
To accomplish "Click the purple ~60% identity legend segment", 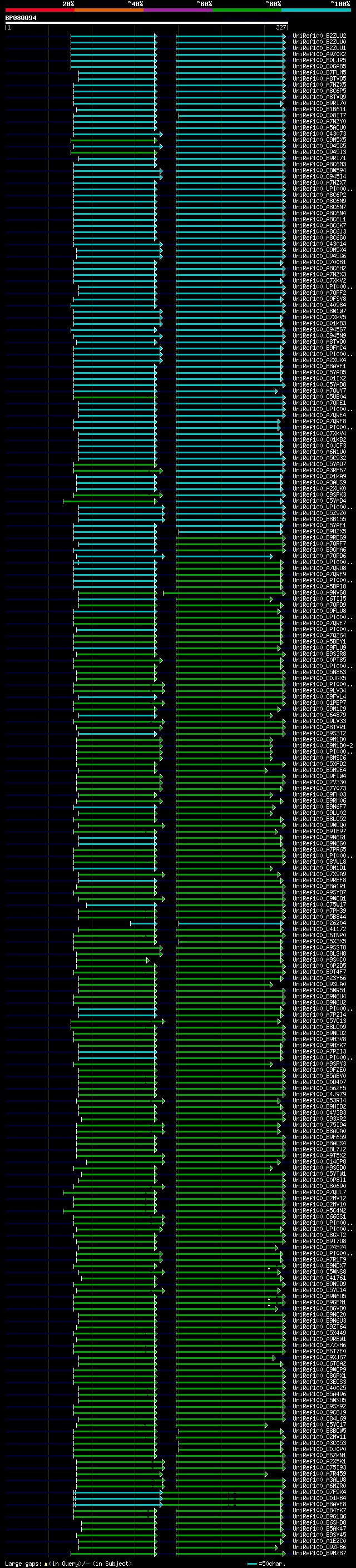I will 179,10.
